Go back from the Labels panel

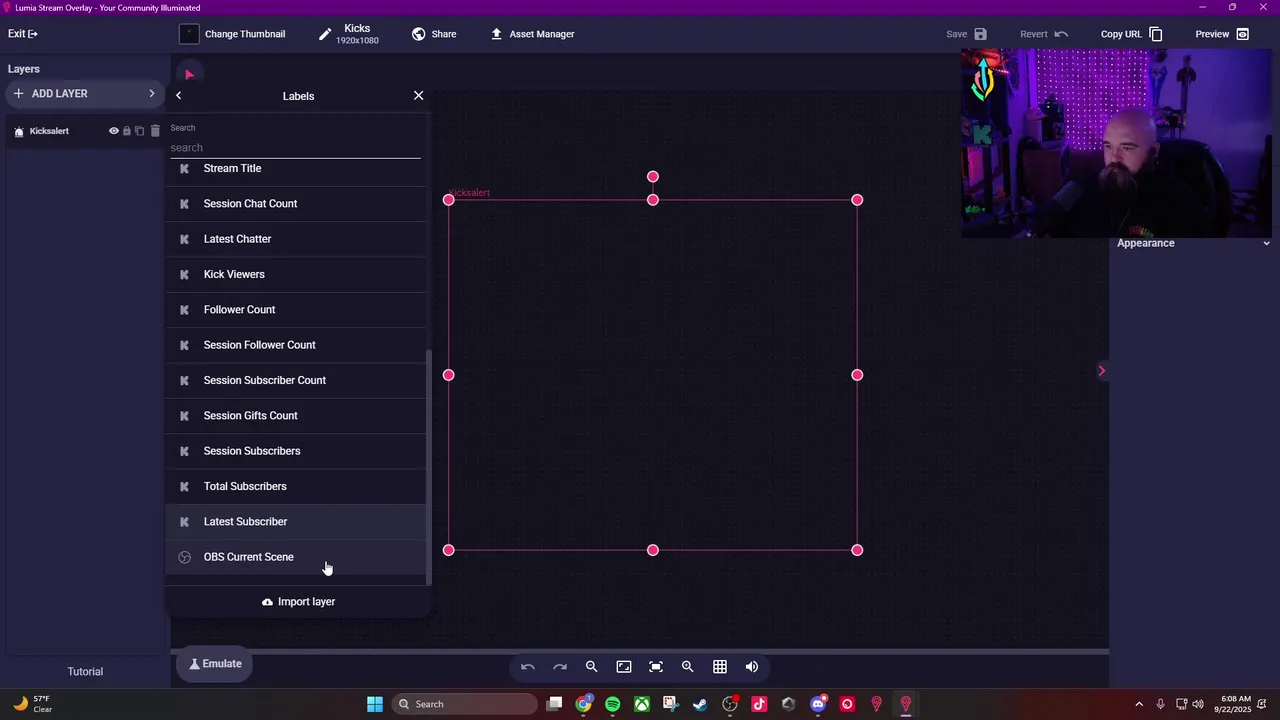(179, 96)
